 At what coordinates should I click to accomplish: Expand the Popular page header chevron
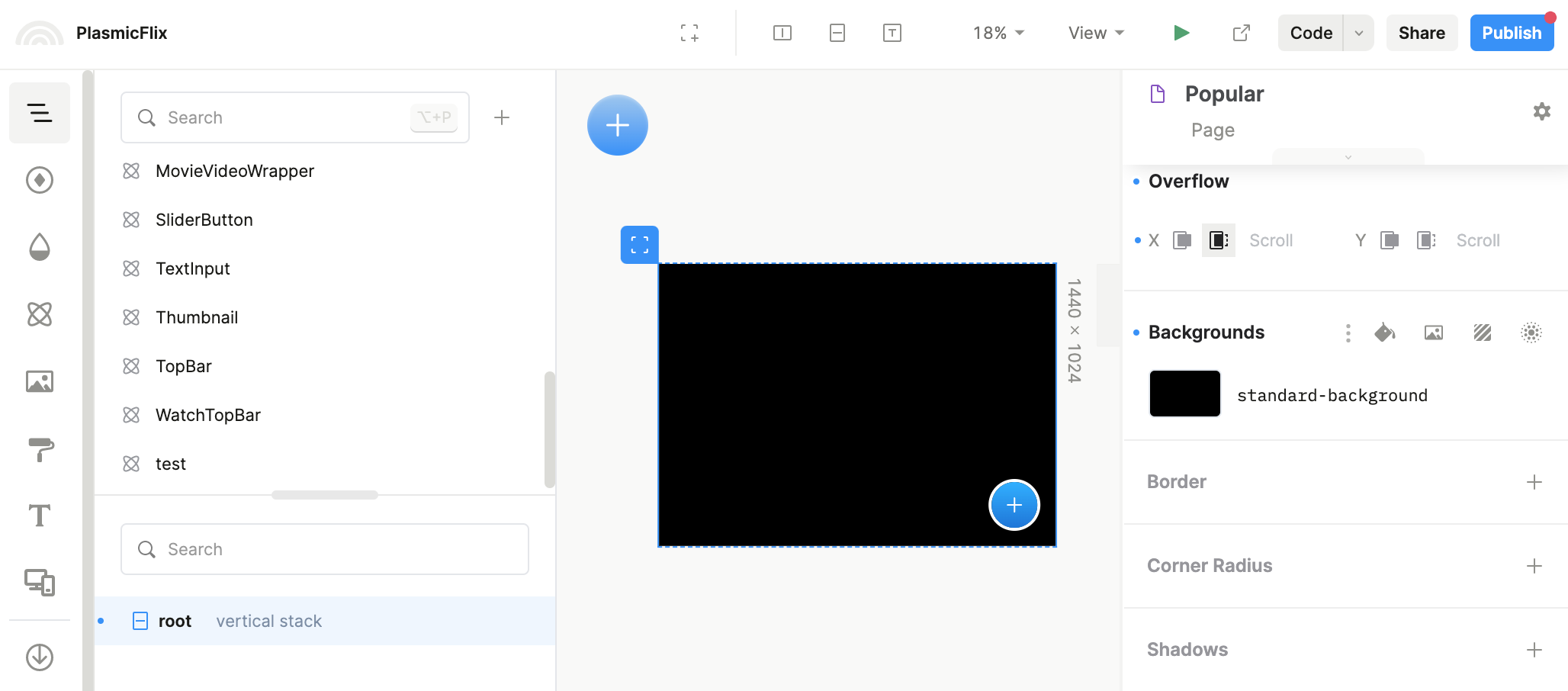[1348, 156]
